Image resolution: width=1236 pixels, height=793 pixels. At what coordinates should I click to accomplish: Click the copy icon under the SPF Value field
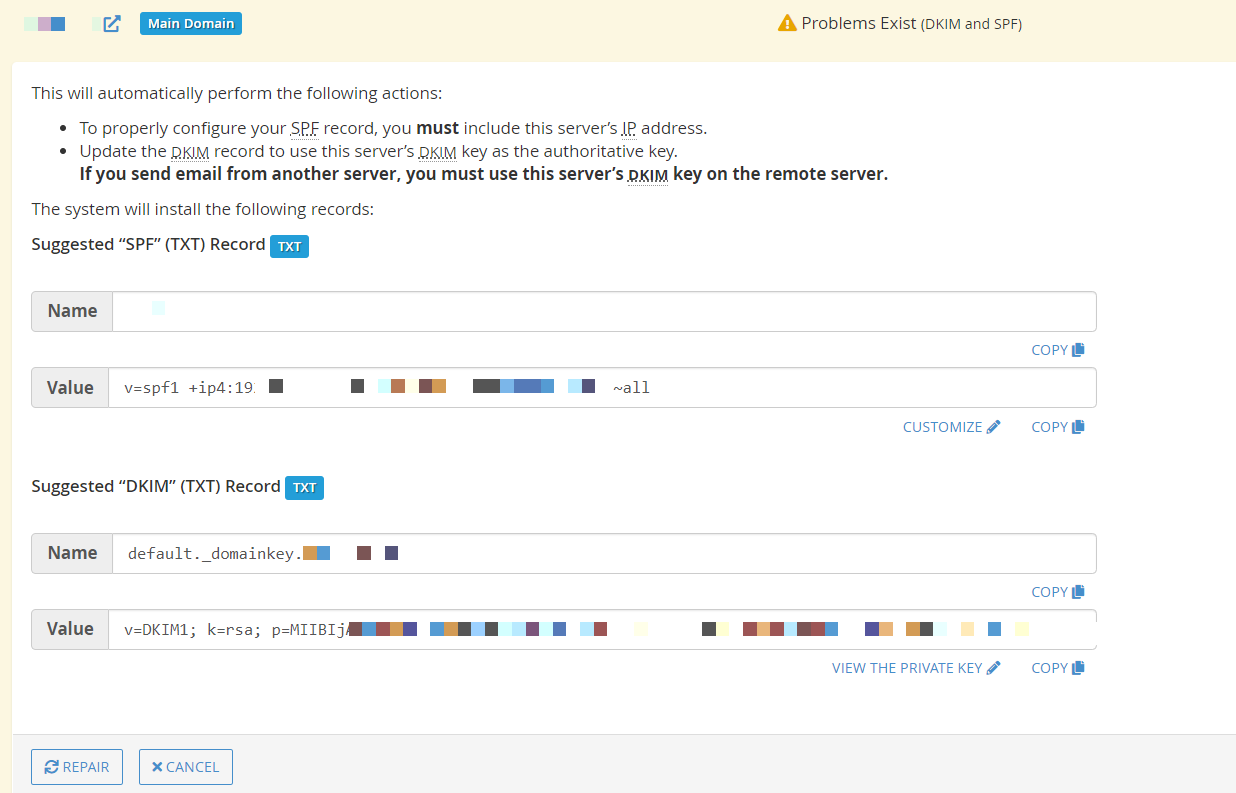(1077, 426)
